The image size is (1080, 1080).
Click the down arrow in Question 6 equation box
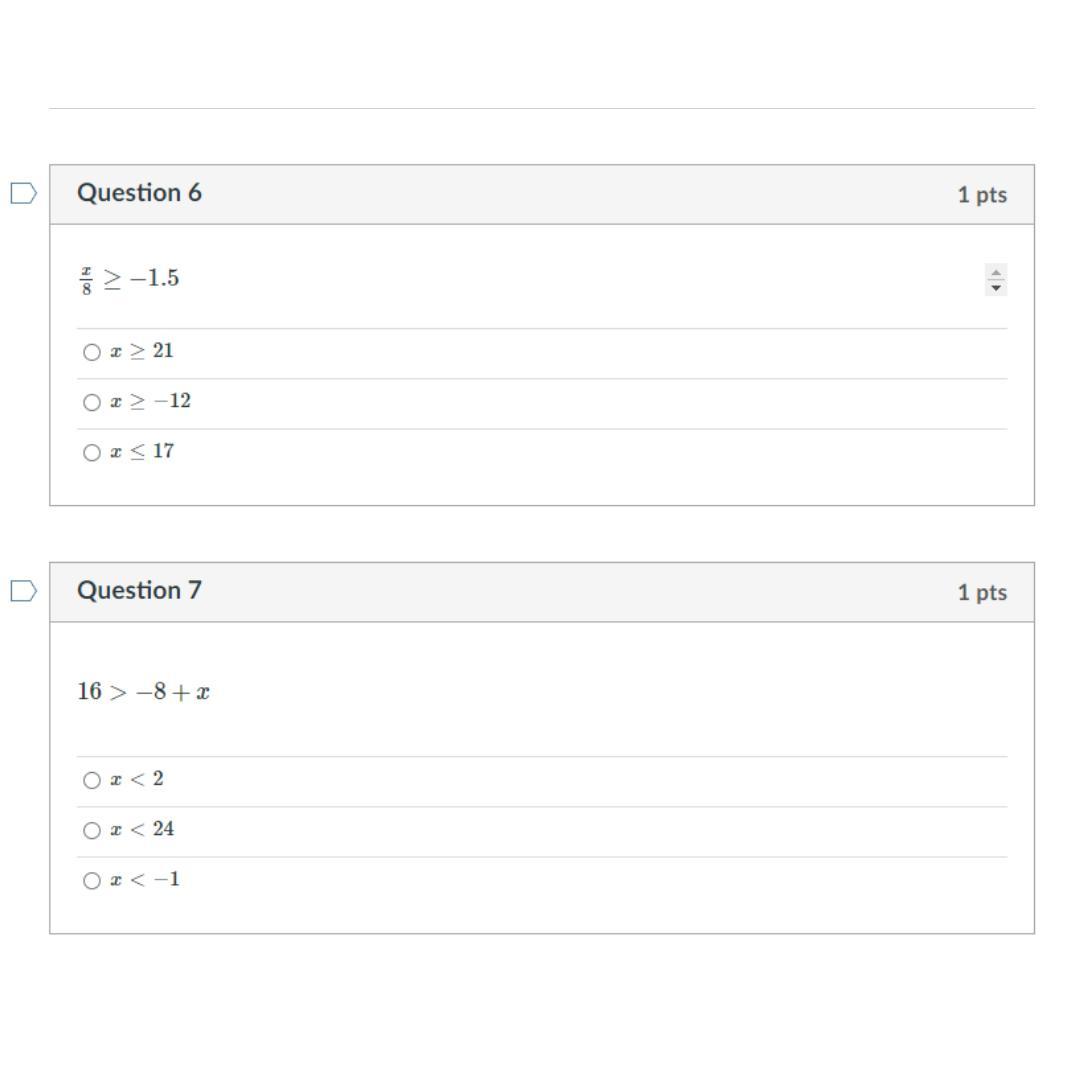(x=995, y=288)
